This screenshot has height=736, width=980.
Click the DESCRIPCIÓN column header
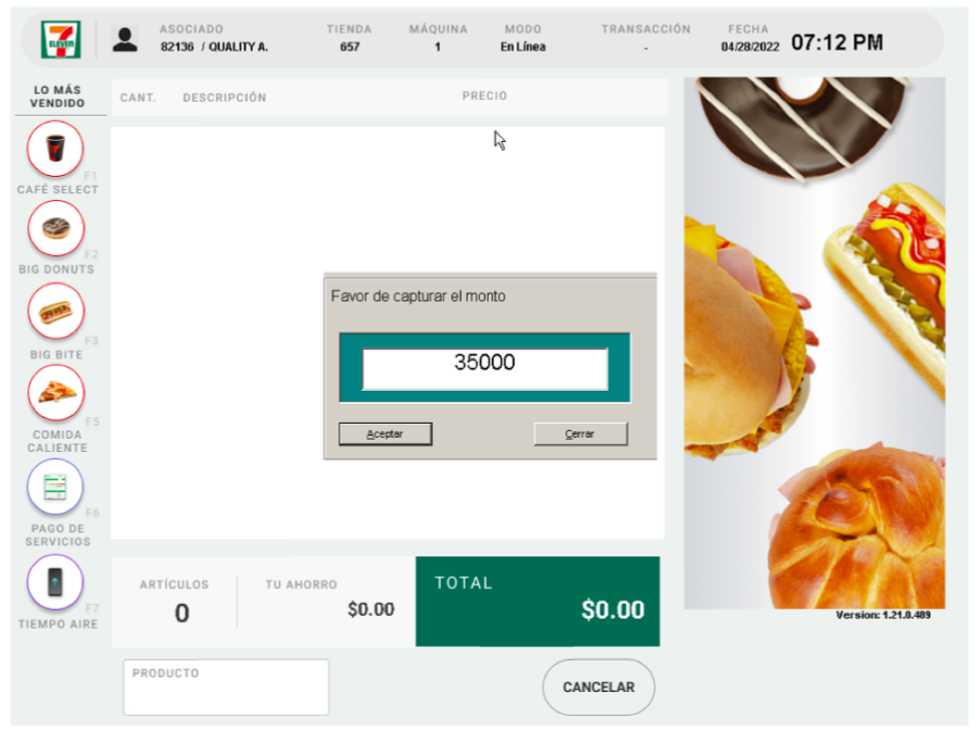tap(224, 97)
